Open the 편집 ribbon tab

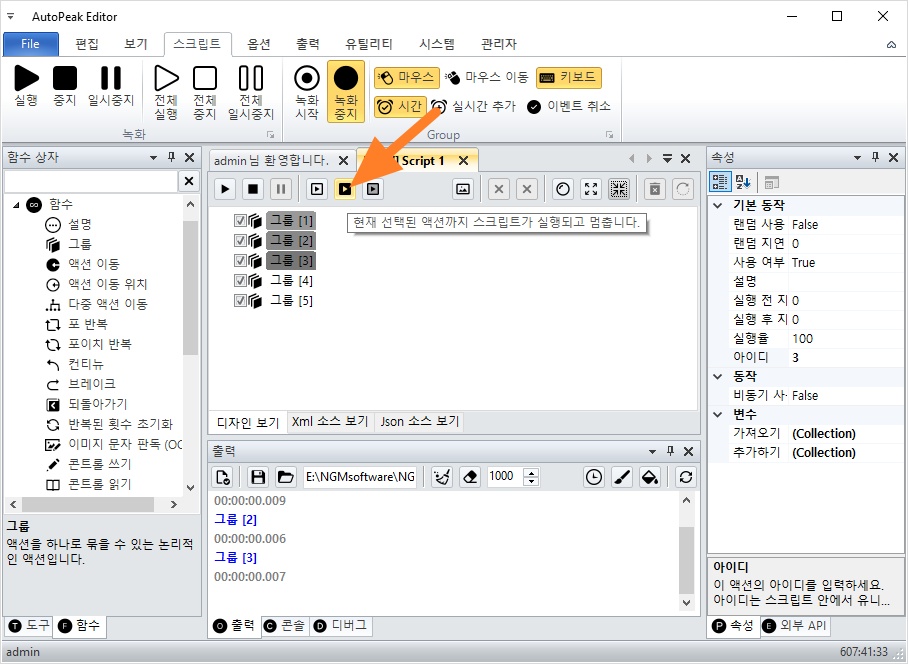[x=87, y=44]
